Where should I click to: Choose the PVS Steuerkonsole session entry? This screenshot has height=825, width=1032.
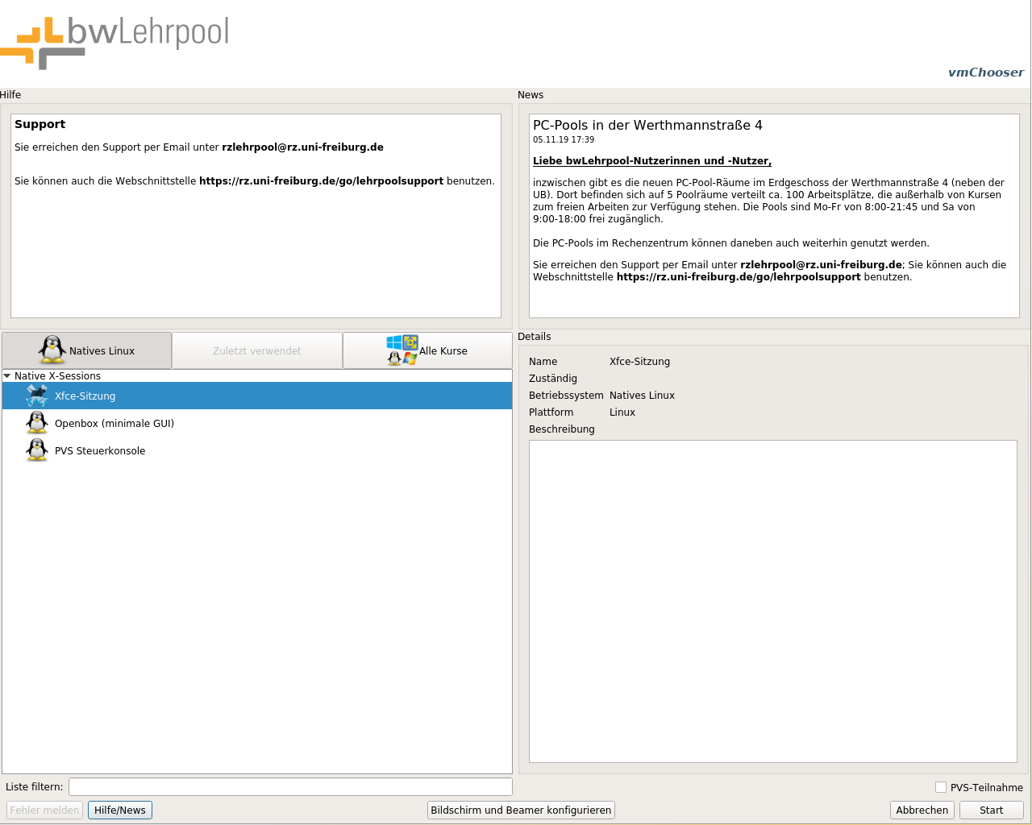(x=100, y=451)
